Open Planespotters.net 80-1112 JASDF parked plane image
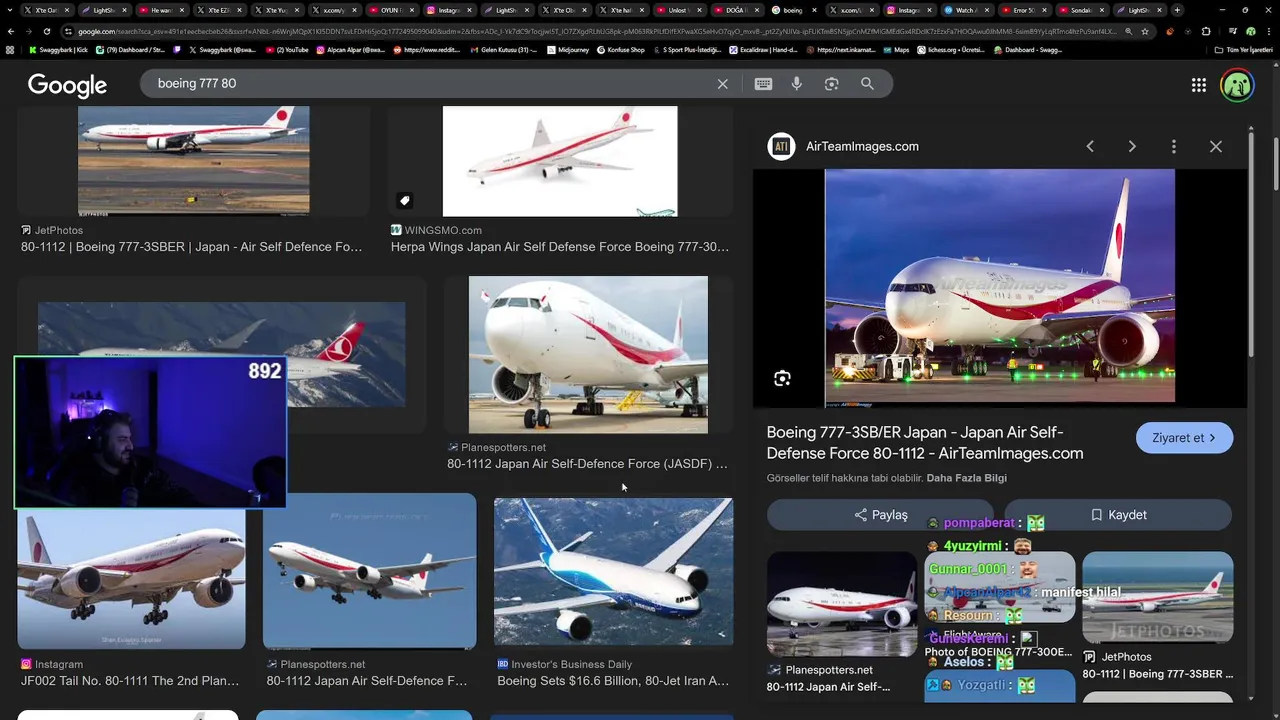Image resolution: width=1280 pixels, height=720 pixels. click(x=588, y=355)
